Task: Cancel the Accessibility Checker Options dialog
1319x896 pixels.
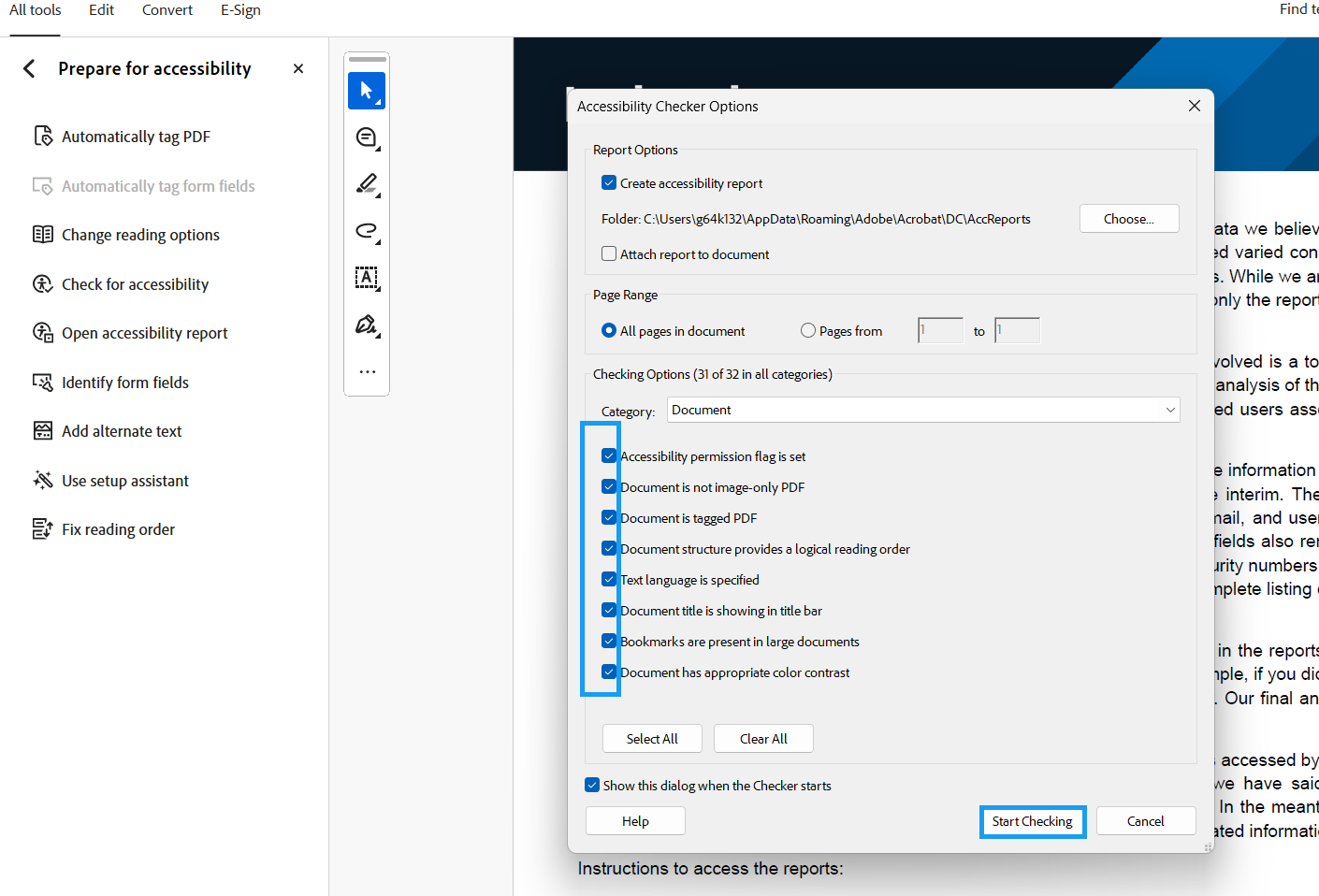Action: pyautogui.click(x=1146, y=820)
